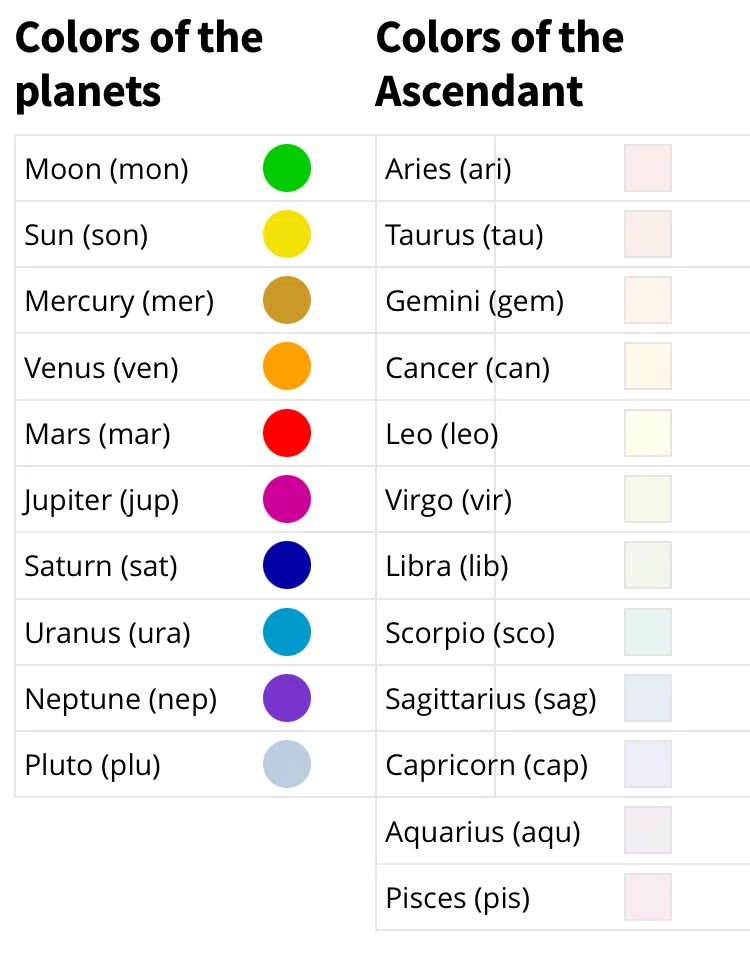
Task: Click the magenta Jupiter color circle
Action: click(x=286, y=499)
